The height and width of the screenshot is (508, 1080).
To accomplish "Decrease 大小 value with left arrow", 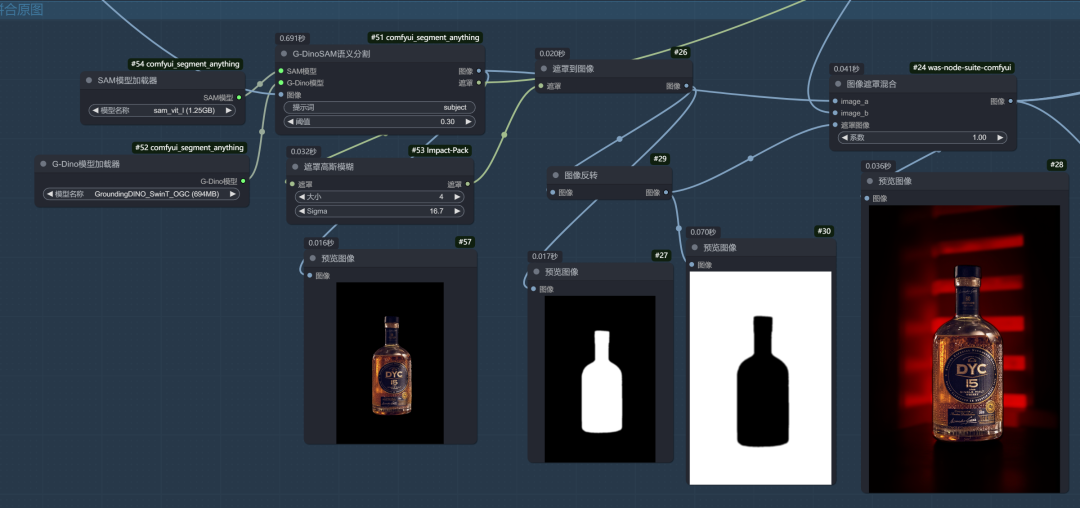I will [x=302, y=198].
